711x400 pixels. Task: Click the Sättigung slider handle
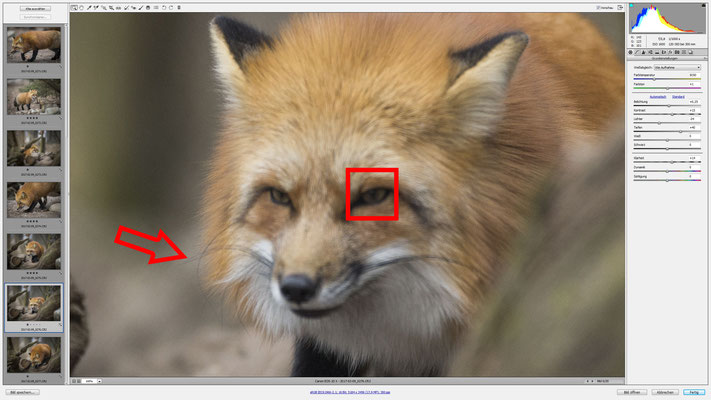tap(667, 180)
